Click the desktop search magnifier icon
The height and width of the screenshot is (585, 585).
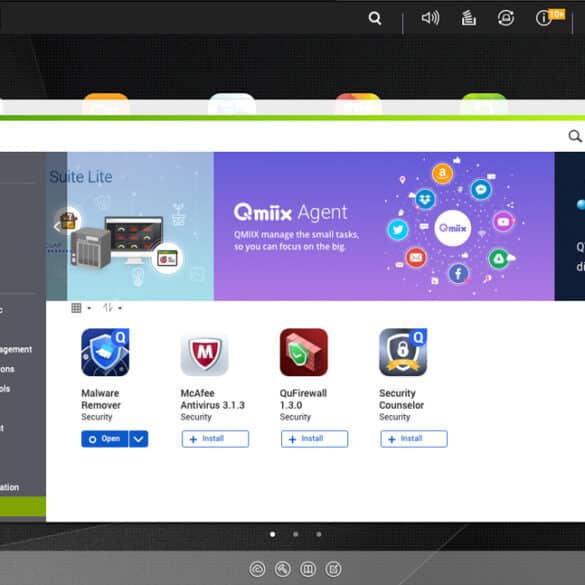375,18
